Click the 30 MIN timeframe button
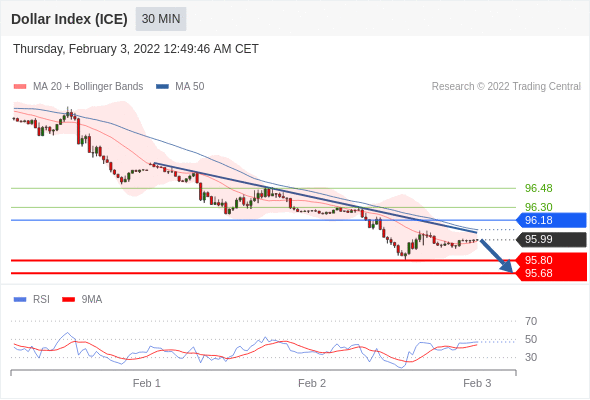Viewport: 590px width, 400px height. pyautogui.click(x=161, y=19)
